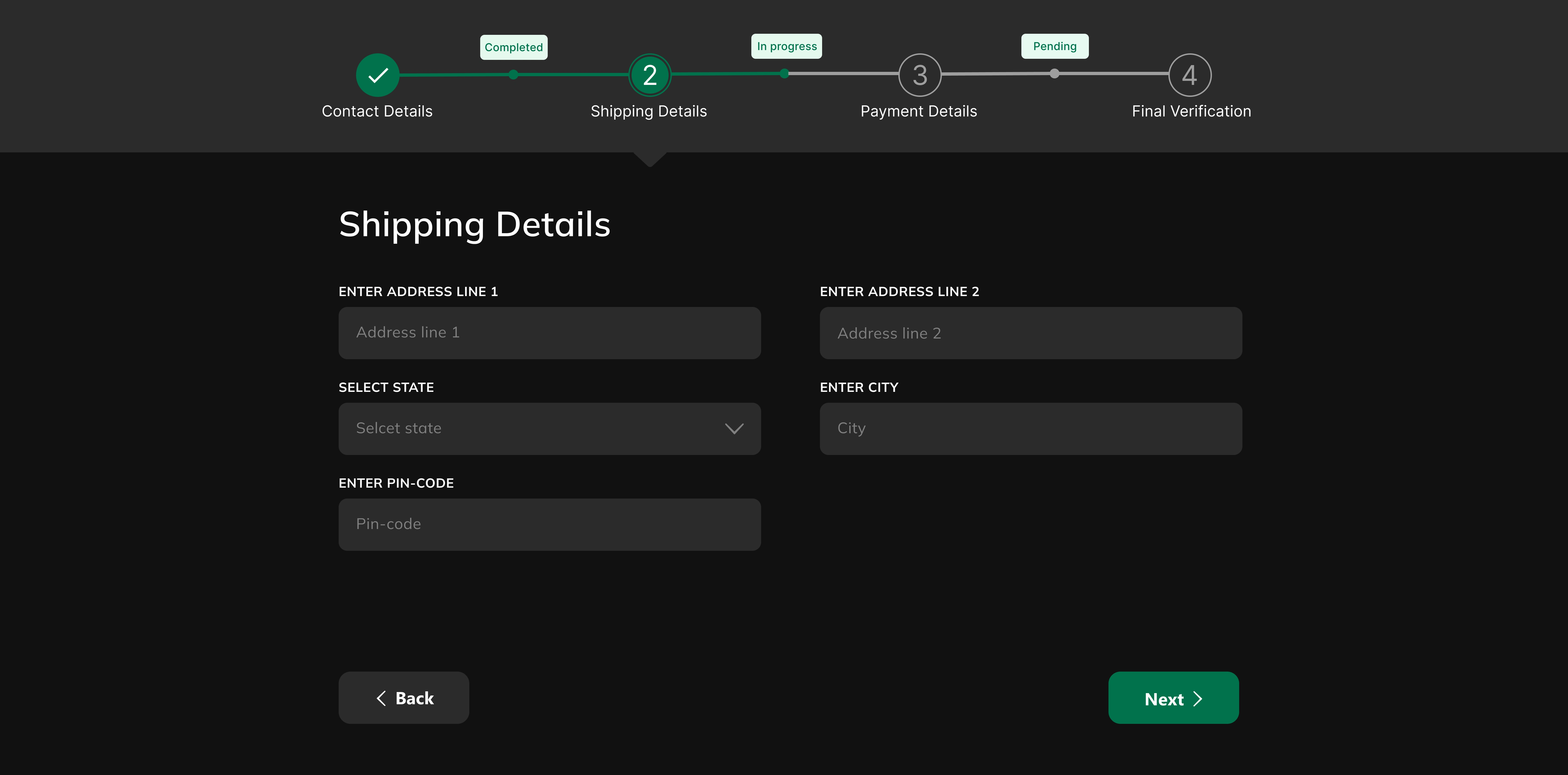Focus the Address line 2 field
Image resolution: width=1568 pixels, height=775 pixels.
(1031, 333)
